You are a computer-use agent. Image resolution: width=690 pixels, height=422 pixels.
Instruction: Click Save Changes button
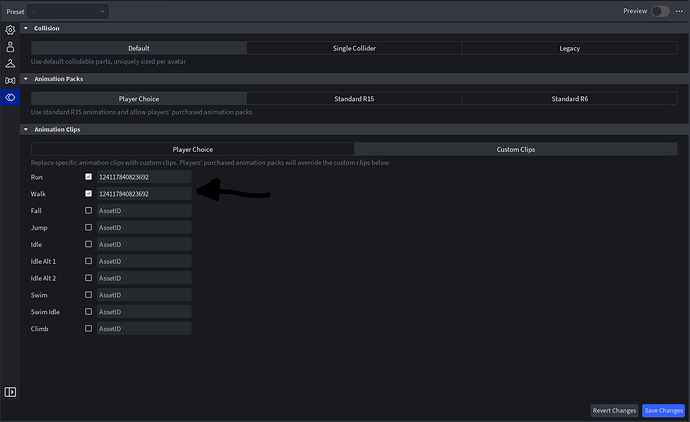click(664, 411)
